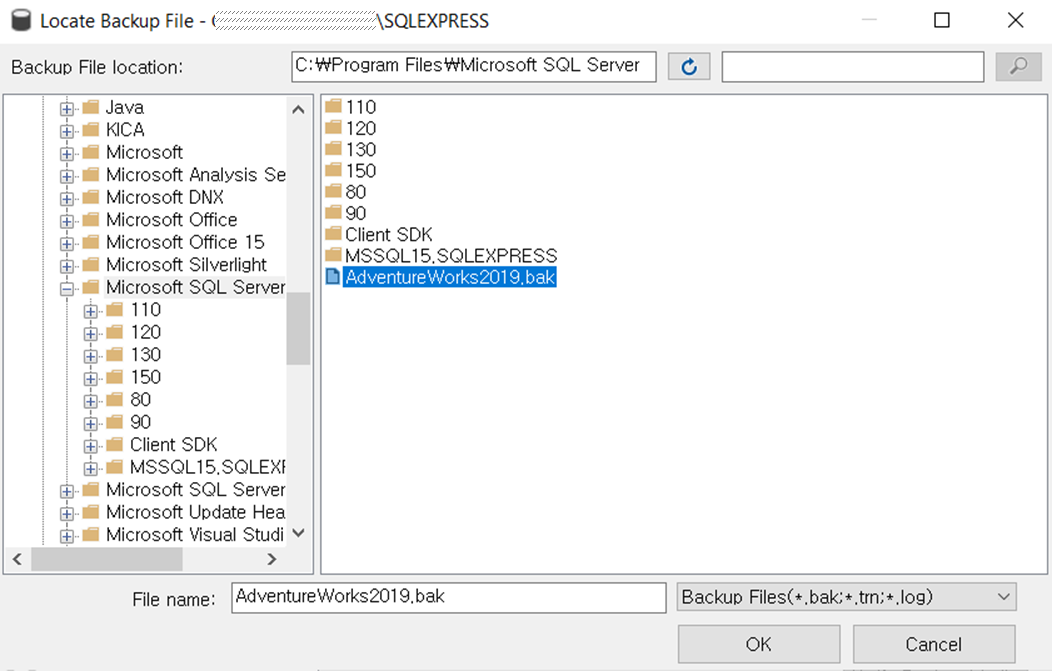Image resolution: width=1052 pixels, height=671 pixels.
Task: Select KICA folder in the tree
Action: pos(125,130)
